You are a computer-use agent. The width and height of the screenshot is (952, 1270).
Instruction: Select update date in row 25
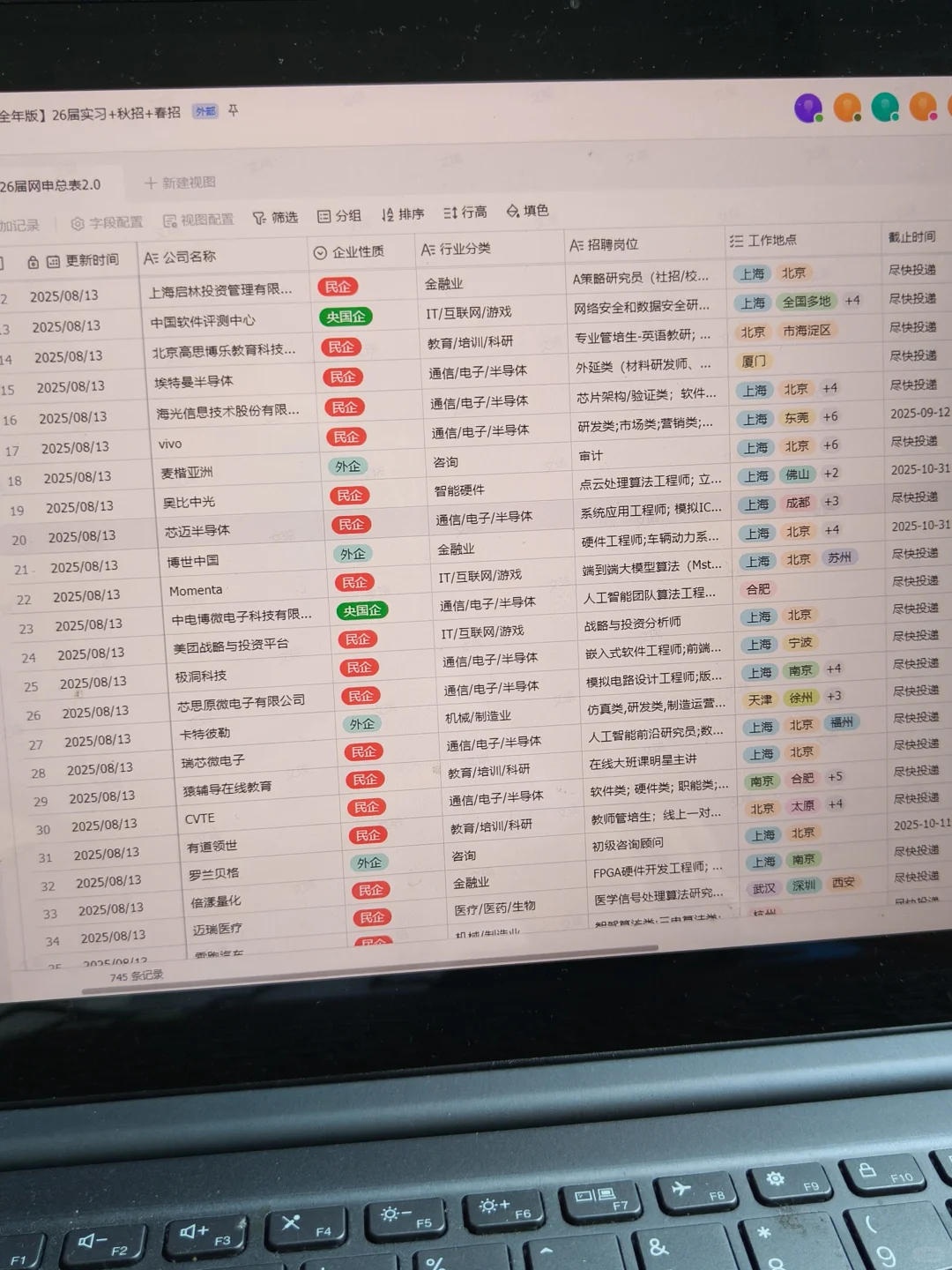93,684
